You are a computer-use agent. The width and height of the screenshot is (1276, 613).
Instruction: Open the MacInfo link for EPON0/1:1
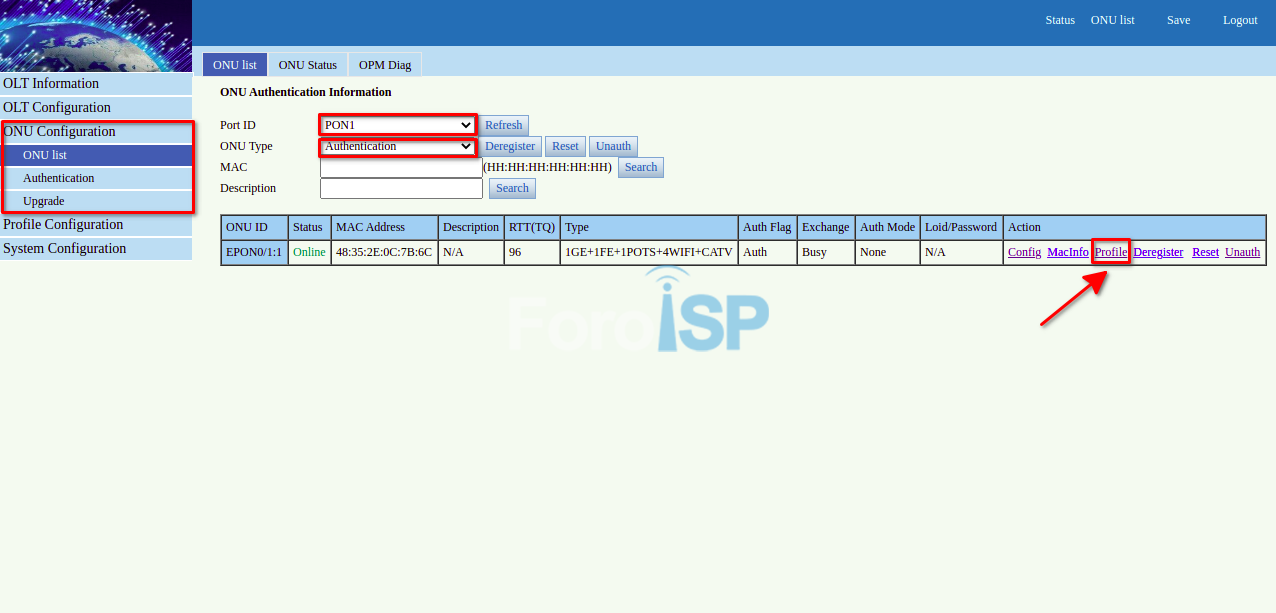[x=1067, y=252]
